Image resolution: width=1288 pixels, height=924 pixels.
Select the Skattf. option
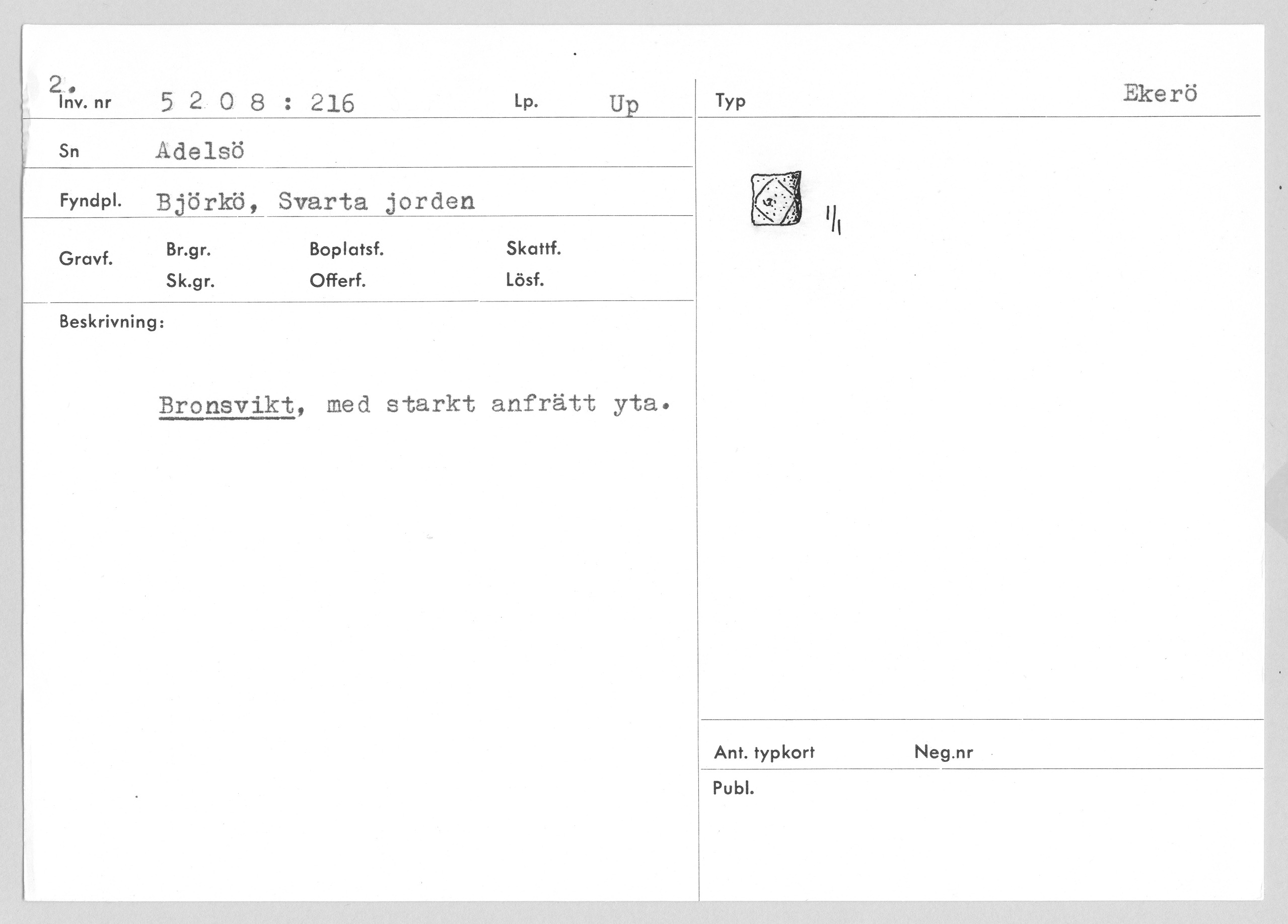point(533,249)
